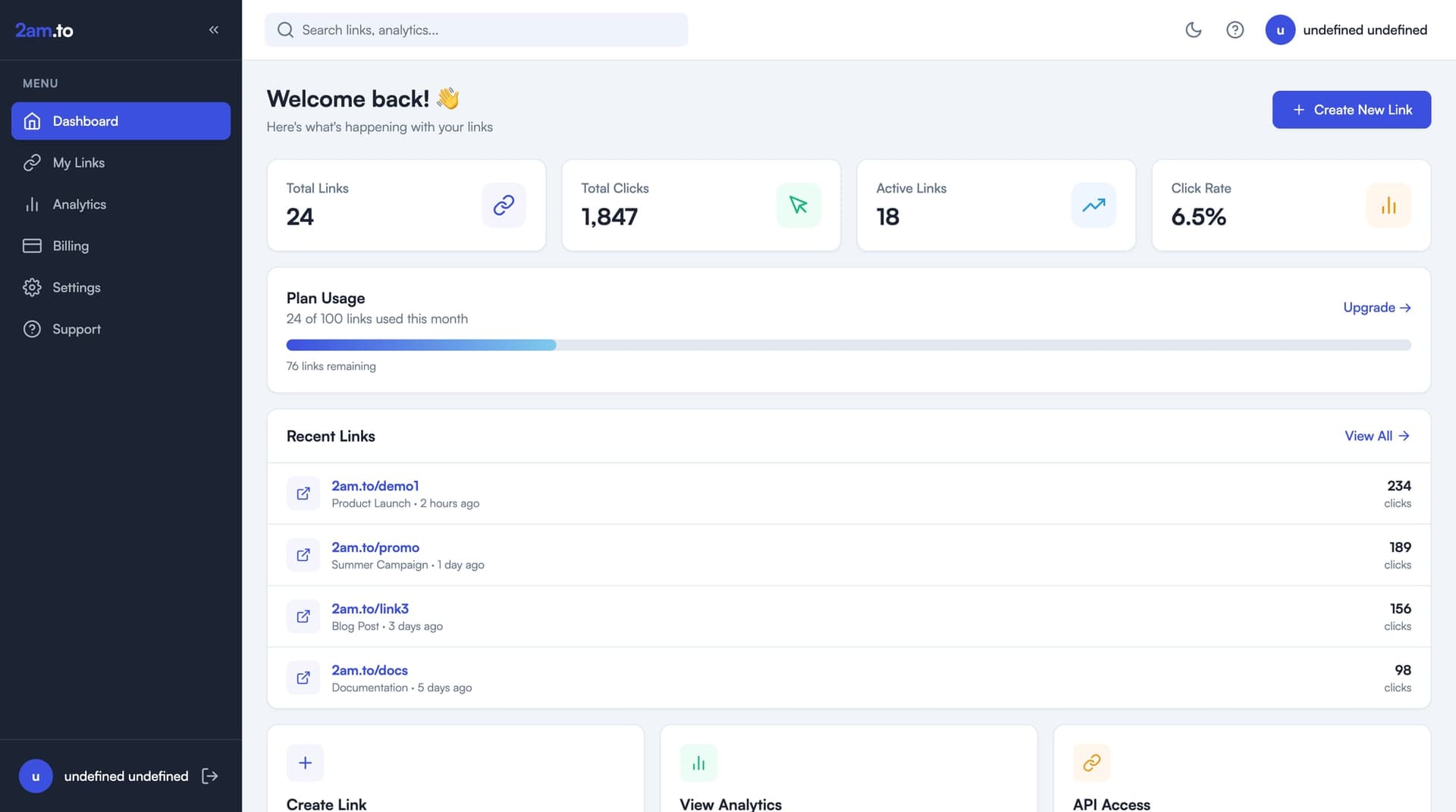Open Analytics via the bar chart icon
The width and height of the screenshot is (1456, 812).
click(x=32, y=204)
